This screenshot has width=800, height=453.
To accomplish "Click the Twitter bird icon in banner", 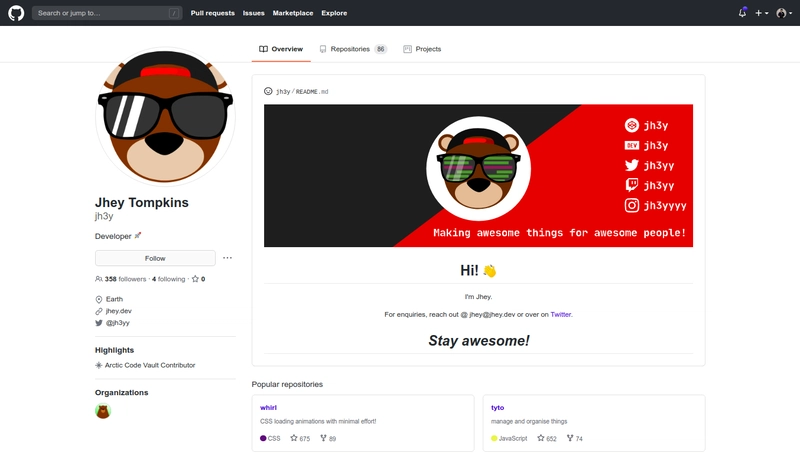I will tap(632, 165).
